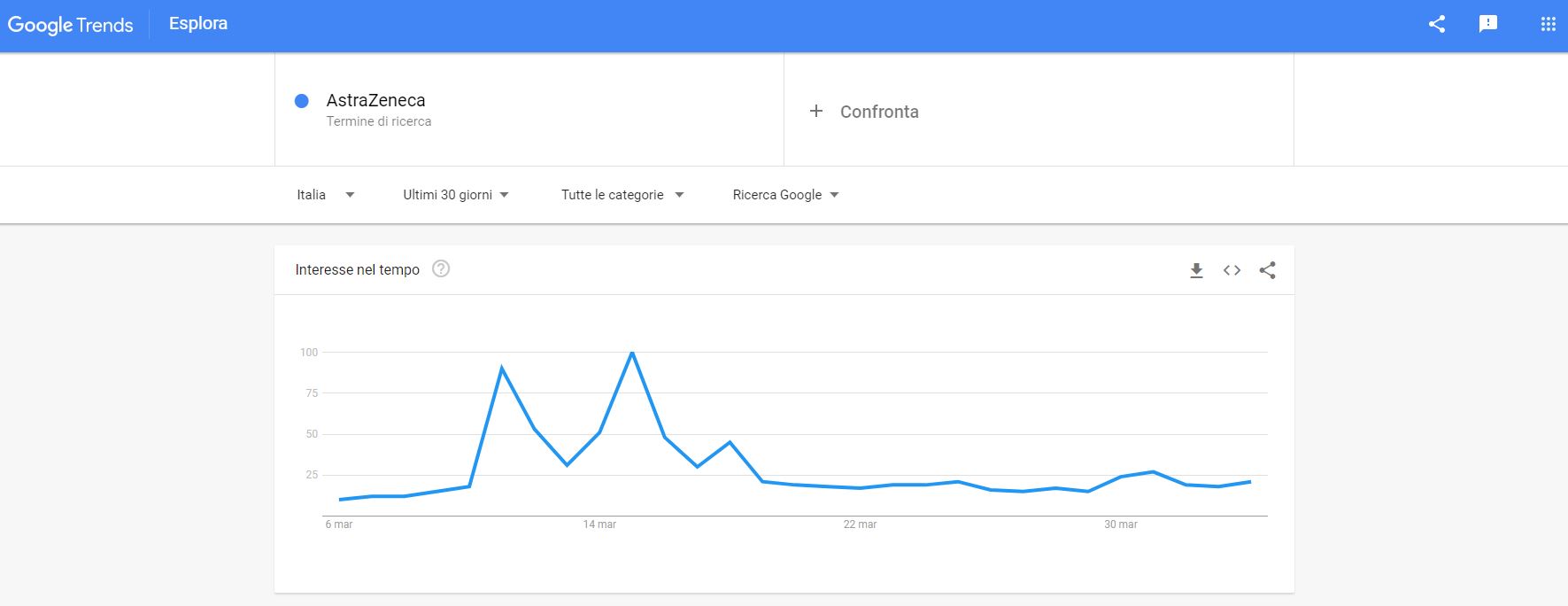Expand the Ricerca Google dropdown
This screenshot has height=606, width=1568.
tap(785, 195)
